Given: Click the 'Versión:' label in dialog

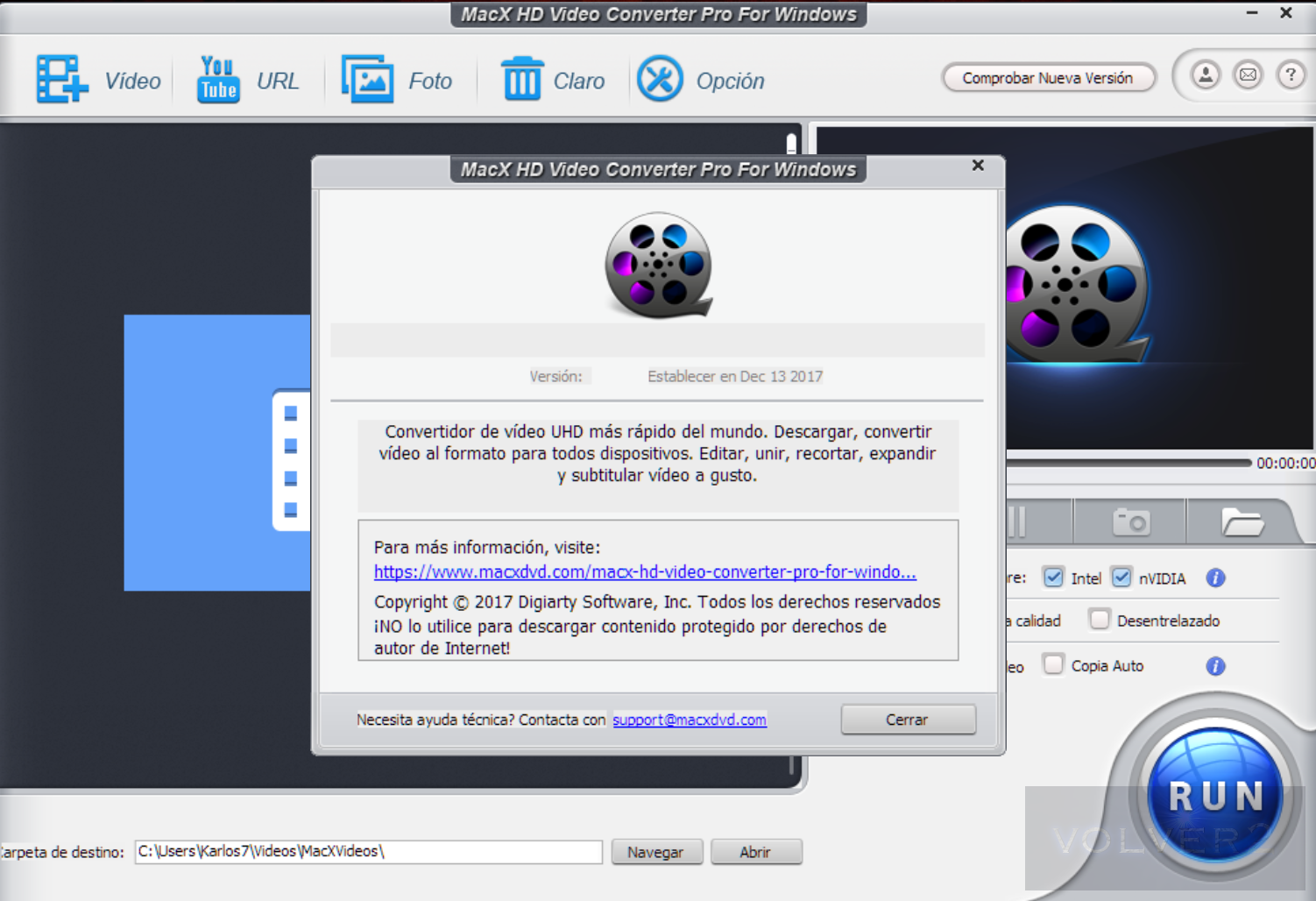Looking at the screenshot, I should click(555, 377).
